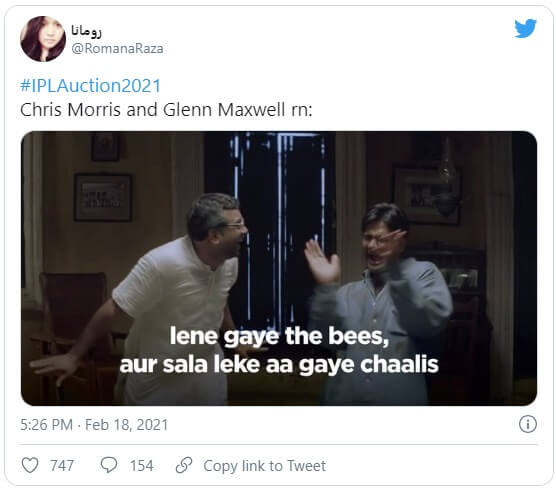Viewport: 556px width, 492px height.
Task: Open the embedded meme image
Action: [279, 268]
